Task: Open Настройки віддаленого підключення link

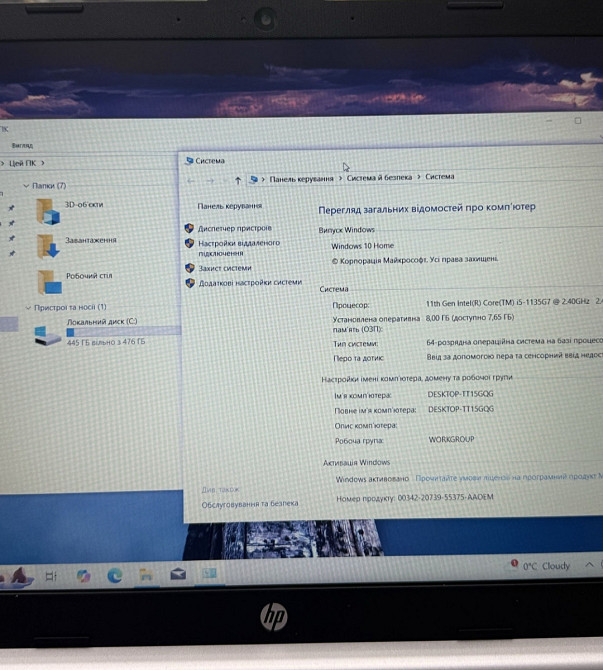Action: 239,248
